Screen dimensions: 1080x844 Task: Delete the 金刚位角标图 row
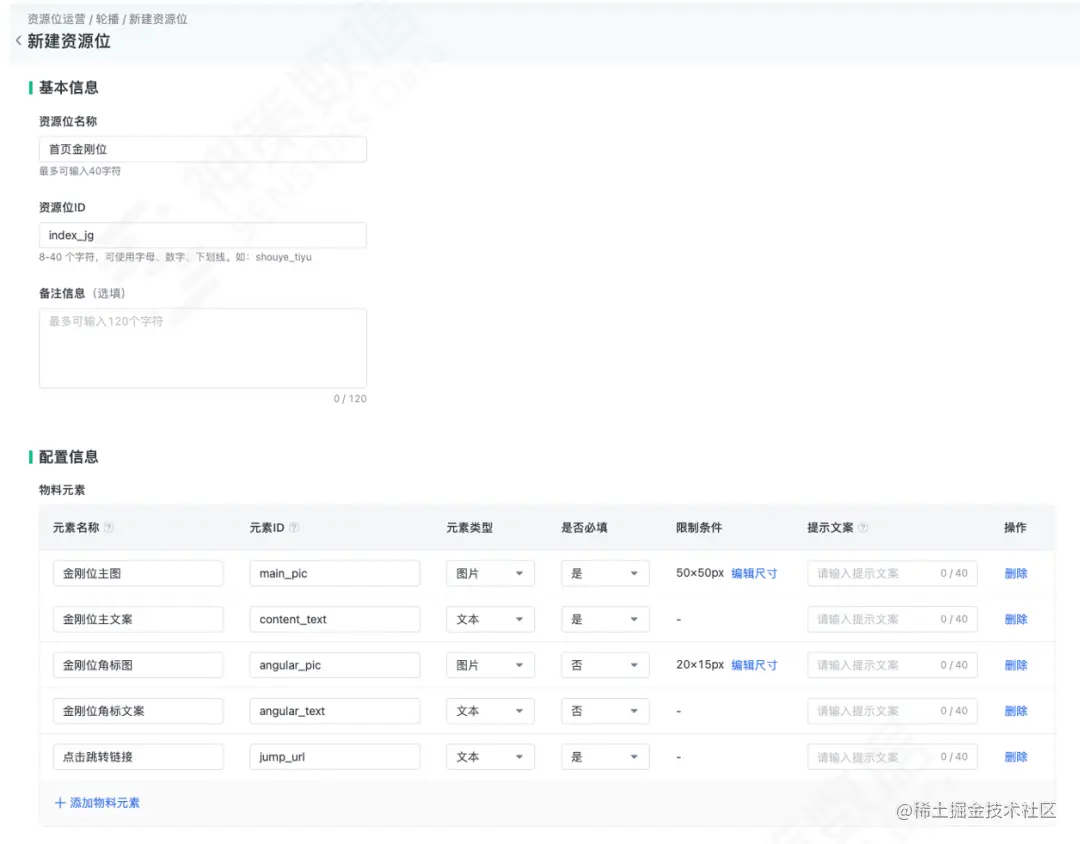[x=1015, y=665]
